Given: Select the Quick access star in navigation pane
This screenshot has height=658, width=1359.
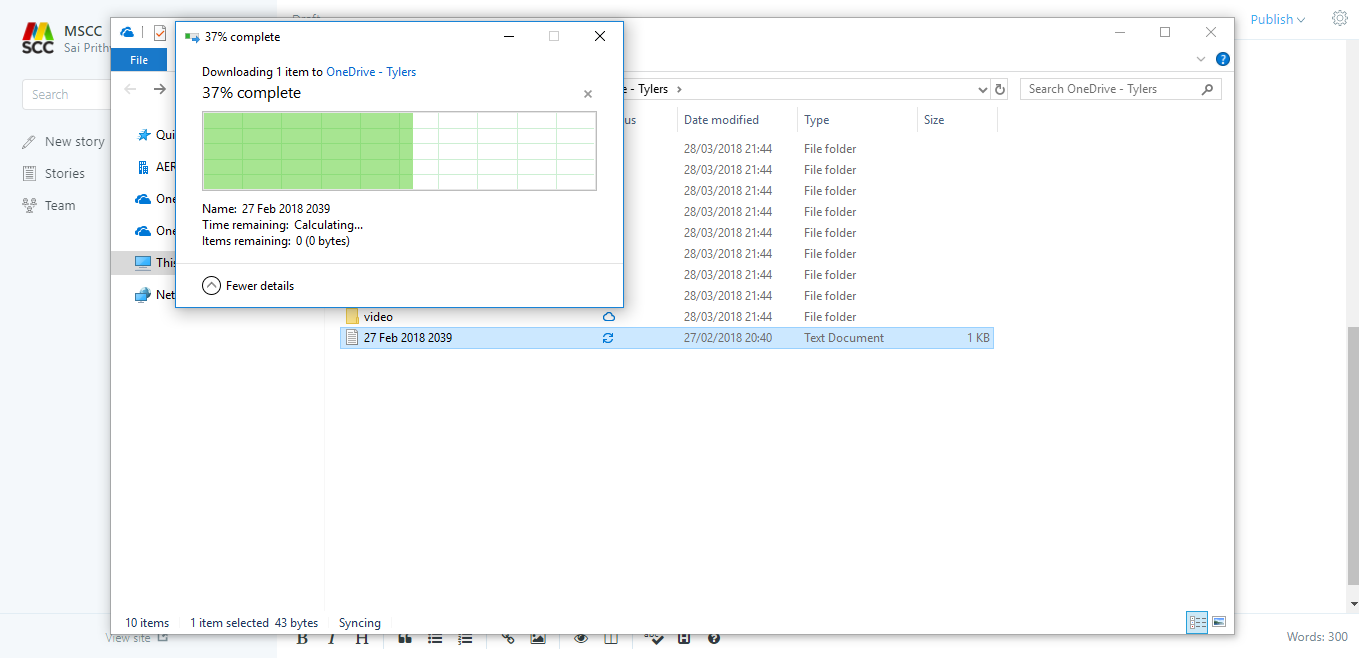Looking at the screenshot, I should click(143, 135).
